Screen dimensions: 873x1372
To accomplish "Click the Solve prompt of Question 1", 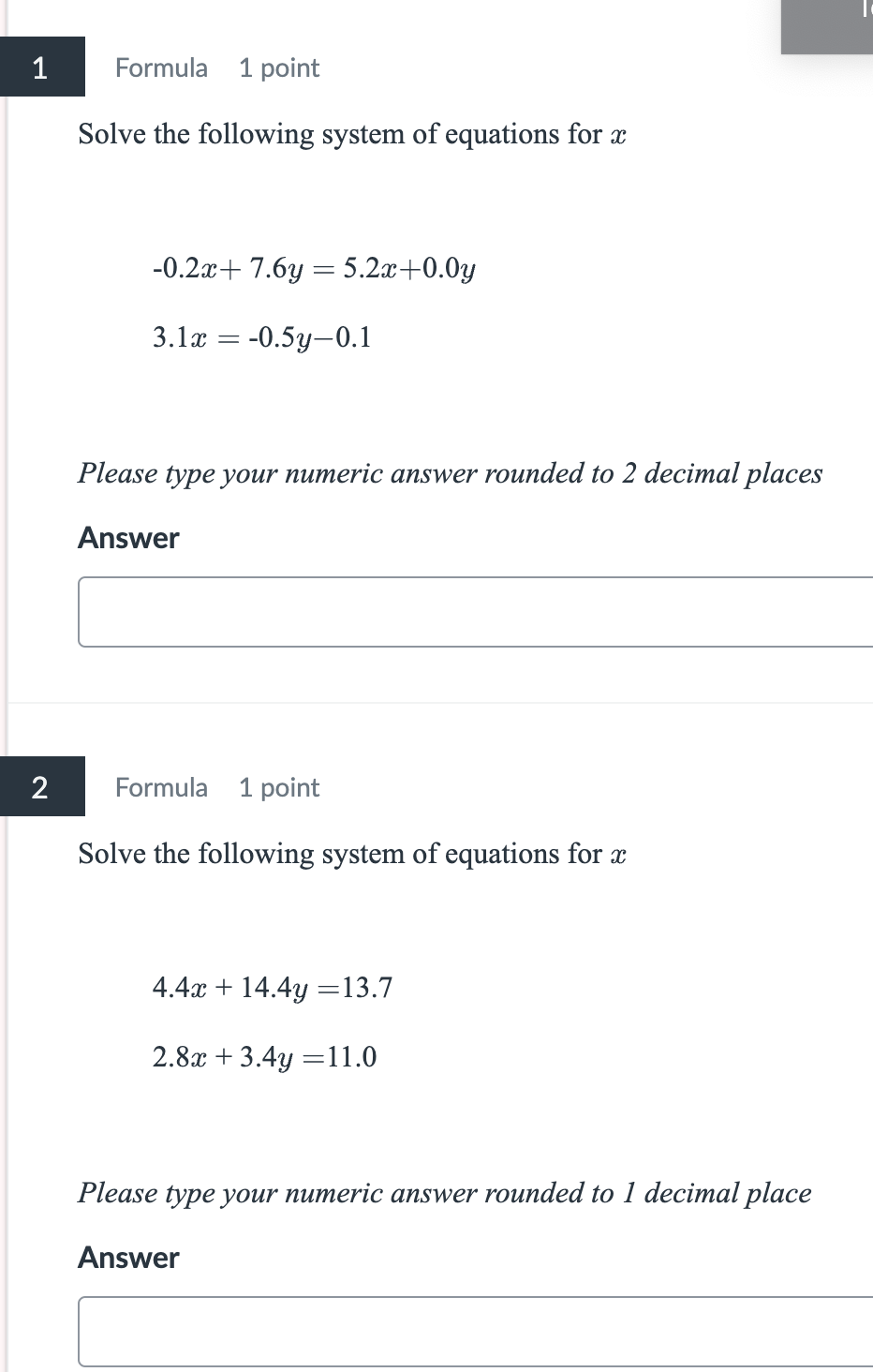I will (x=351, y=134).
